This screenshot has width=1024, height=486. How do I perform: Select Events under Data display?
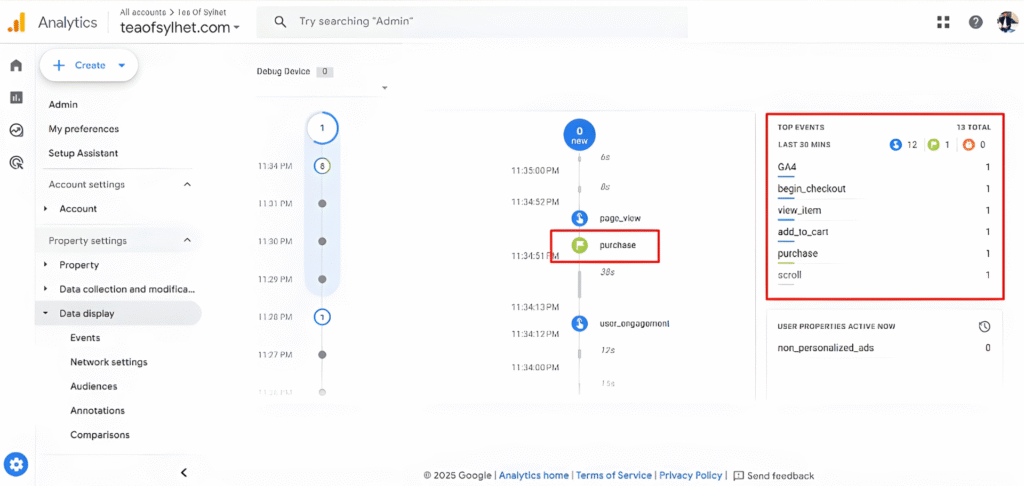[85, 338]
